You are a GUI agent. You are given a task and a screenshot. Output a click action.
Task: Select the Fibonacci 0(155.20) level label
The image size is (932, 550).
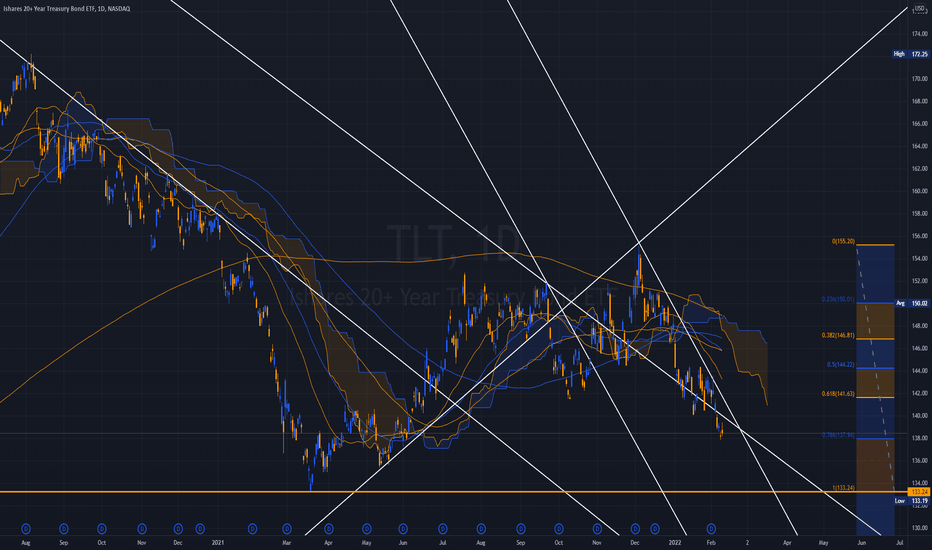click(x=843, y=241)
